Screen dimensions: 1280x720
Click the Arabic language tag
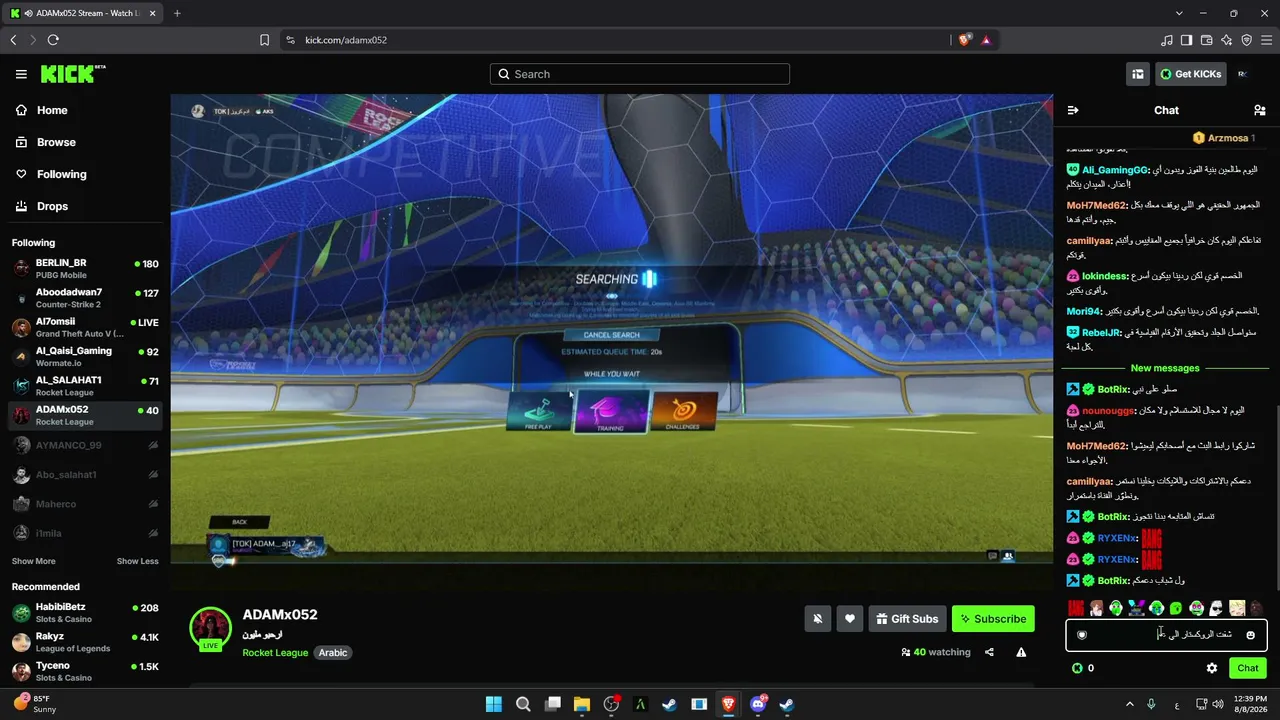[333, 653]
